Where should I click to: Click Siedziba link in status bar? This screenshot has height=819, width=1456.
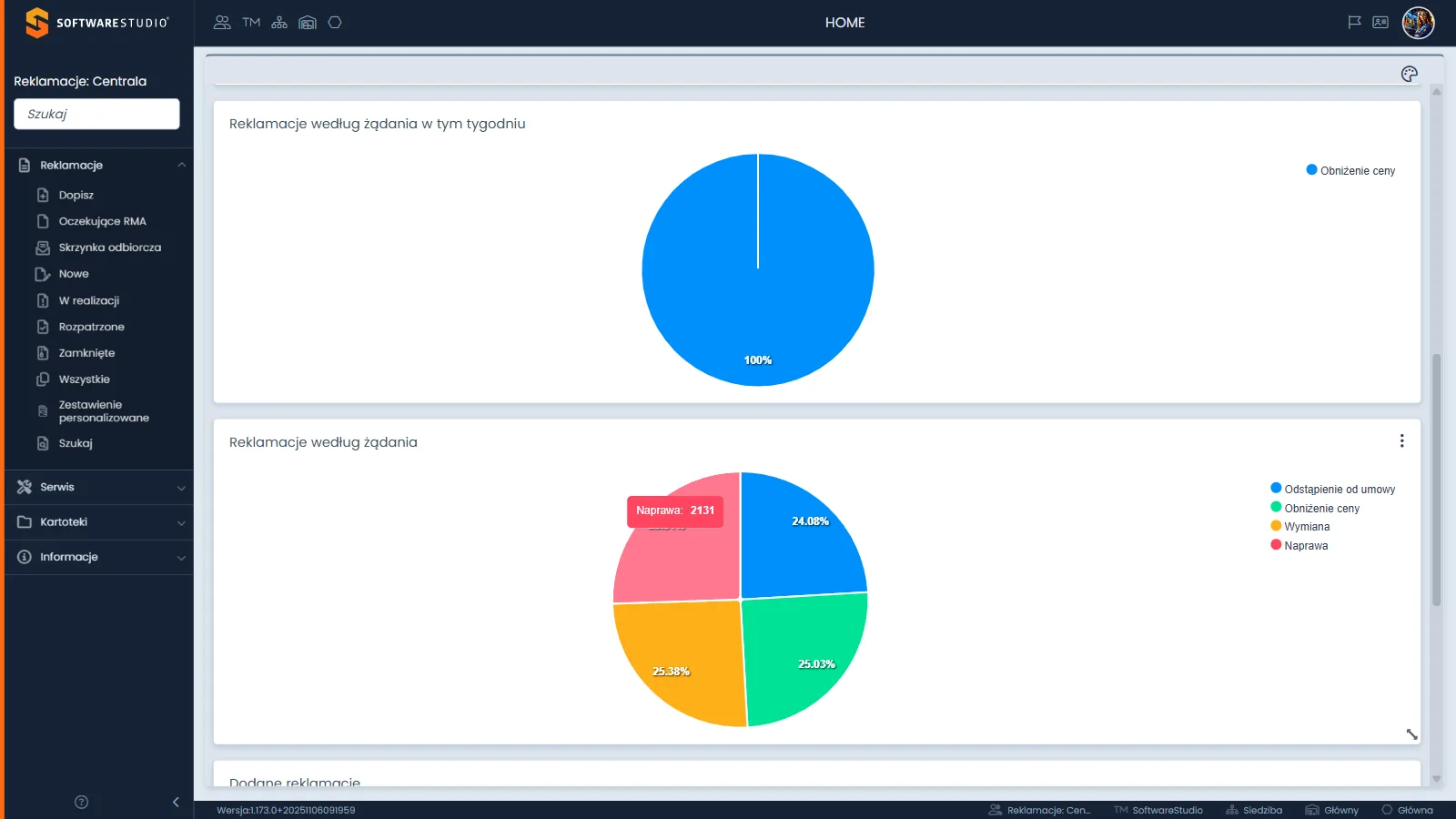pyautogui.click(x=1254, y=810)
